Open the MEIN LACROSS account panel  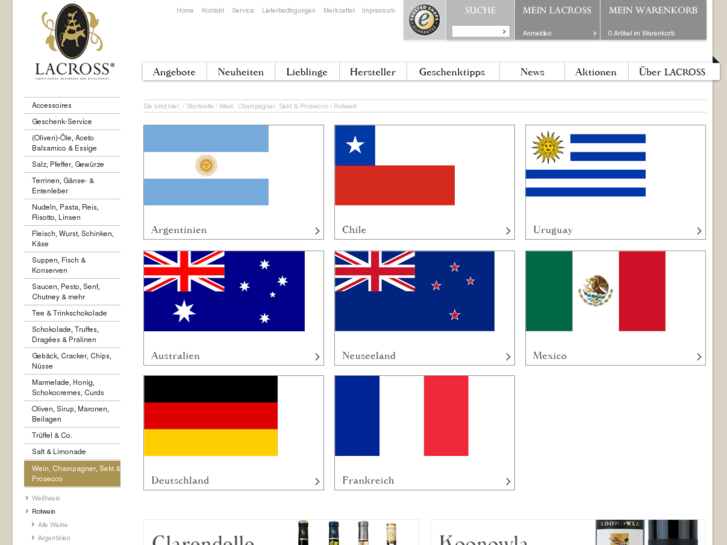point(557,19)
